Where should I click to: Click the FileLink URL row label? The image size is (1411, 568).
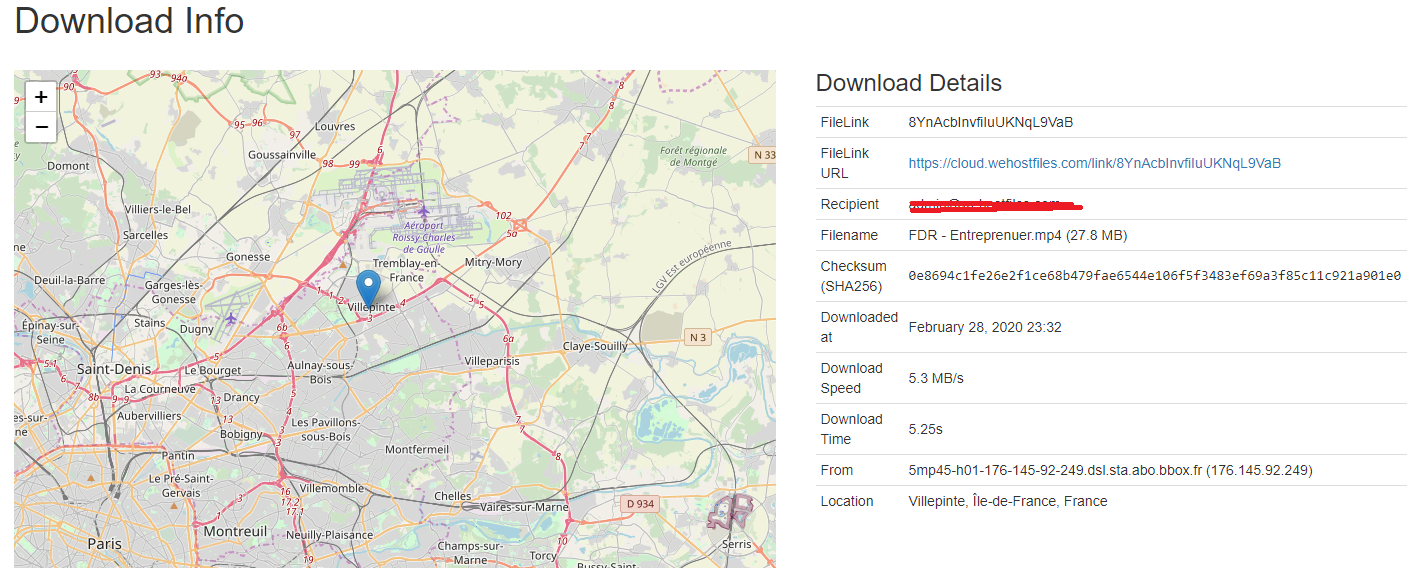[845, 163]
